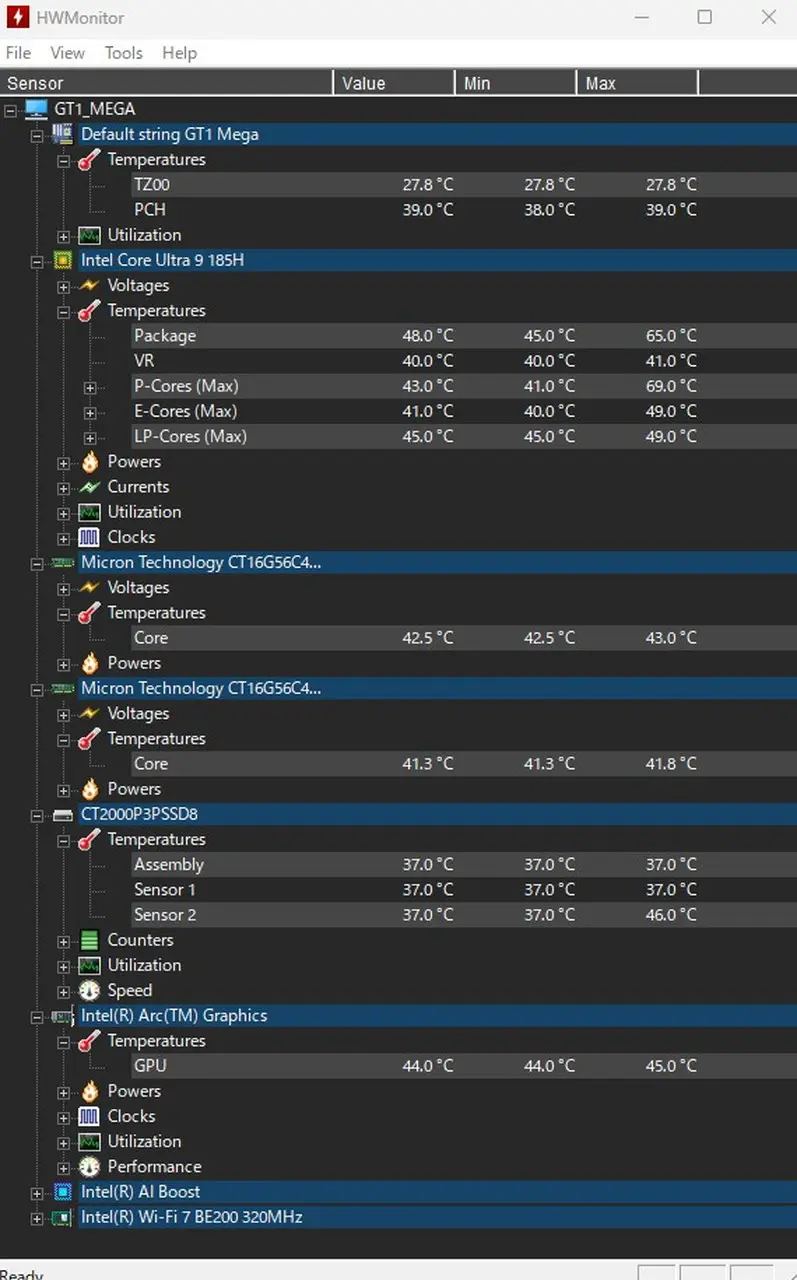Image resolution: width=797 pixels, height=1280 pixels.
Task: Open the Tools menu
Action: pyautogui.click(x=124, y=53)
